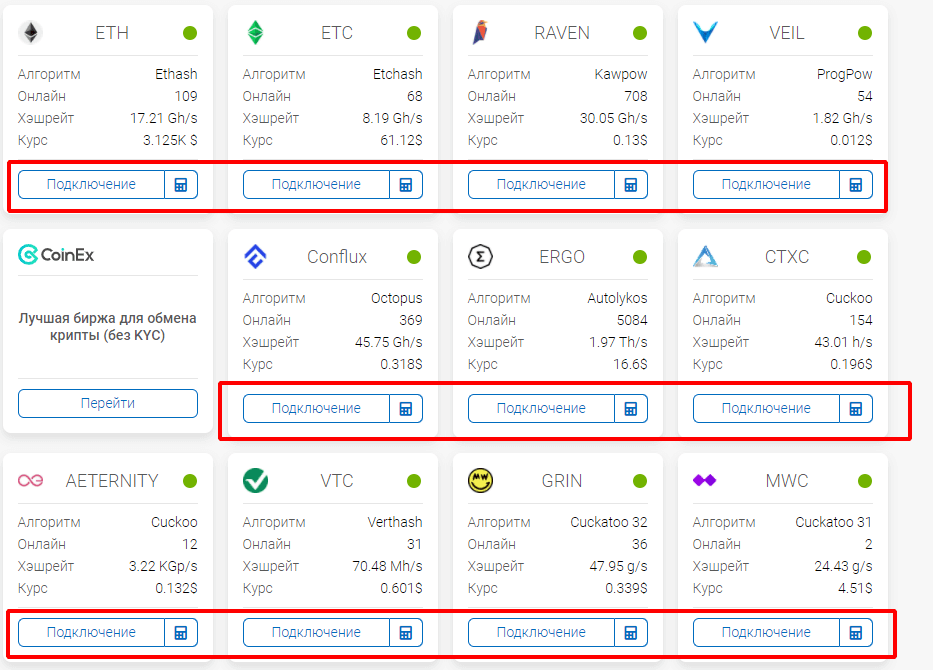
Task: Click the blue VEIL logo
Action: (706, 32)
